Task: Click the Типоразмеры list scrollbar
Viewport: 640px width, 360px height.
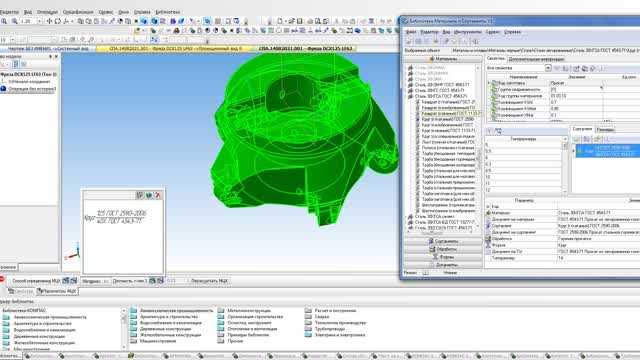Action: click(x=565, y=165)
